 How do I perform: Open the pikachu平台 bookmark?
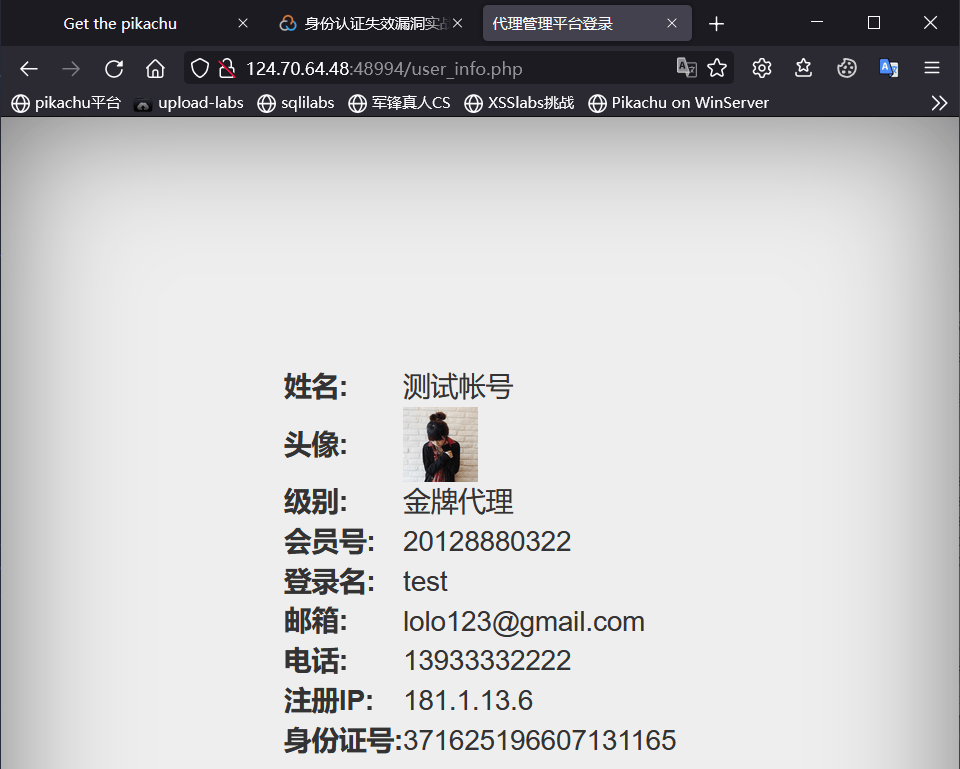(x=66, y=103)
